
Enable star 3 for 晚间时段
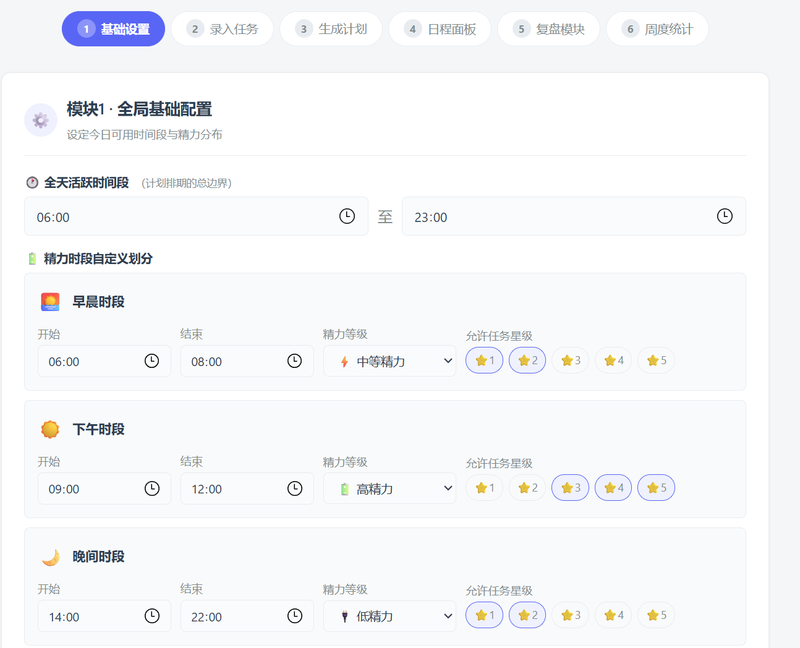(570, 615)
